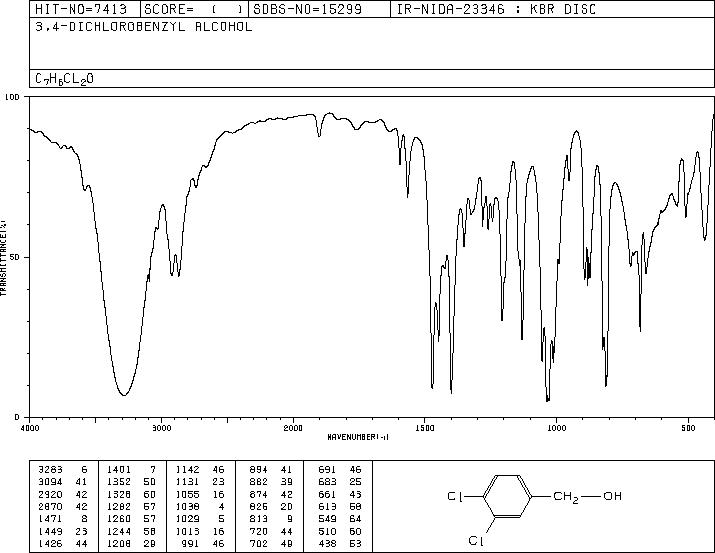Image resolution: width=715 pixels, height=553 pixels.
Task: Select the SCORE= field in header
Action: pos(195,9)
